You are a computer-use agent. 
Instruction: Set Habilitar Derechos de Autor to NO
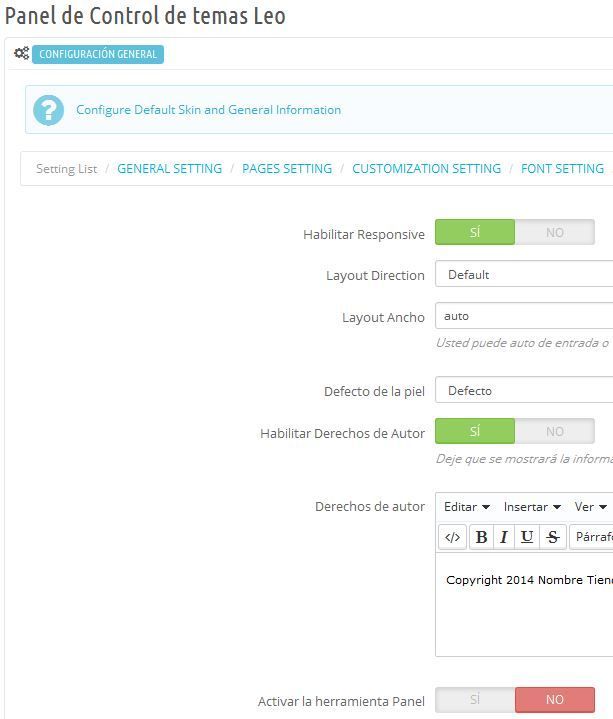555,431
